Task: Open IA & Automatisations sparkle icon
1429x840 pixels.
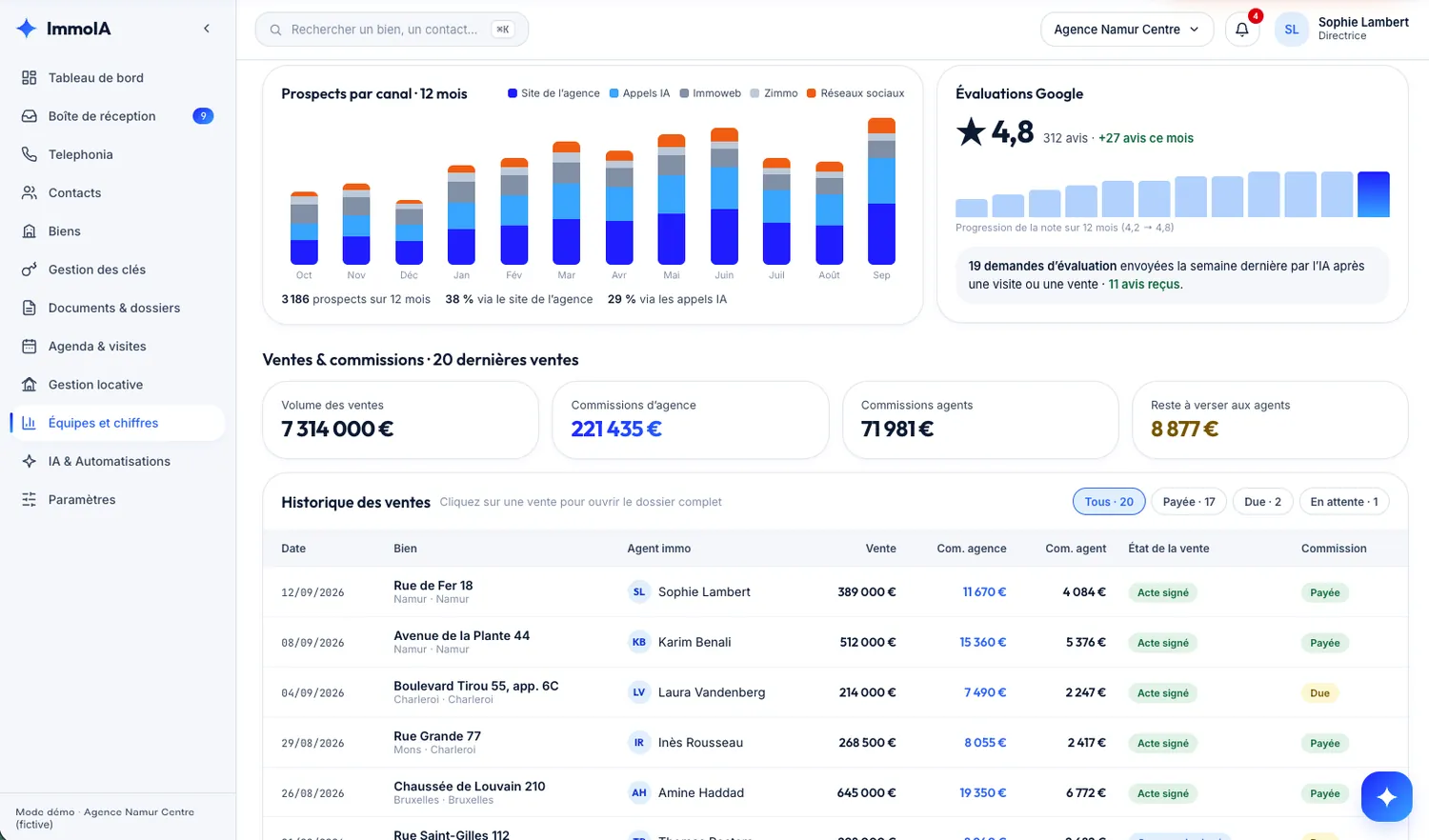Action: (x=30, y=461)
